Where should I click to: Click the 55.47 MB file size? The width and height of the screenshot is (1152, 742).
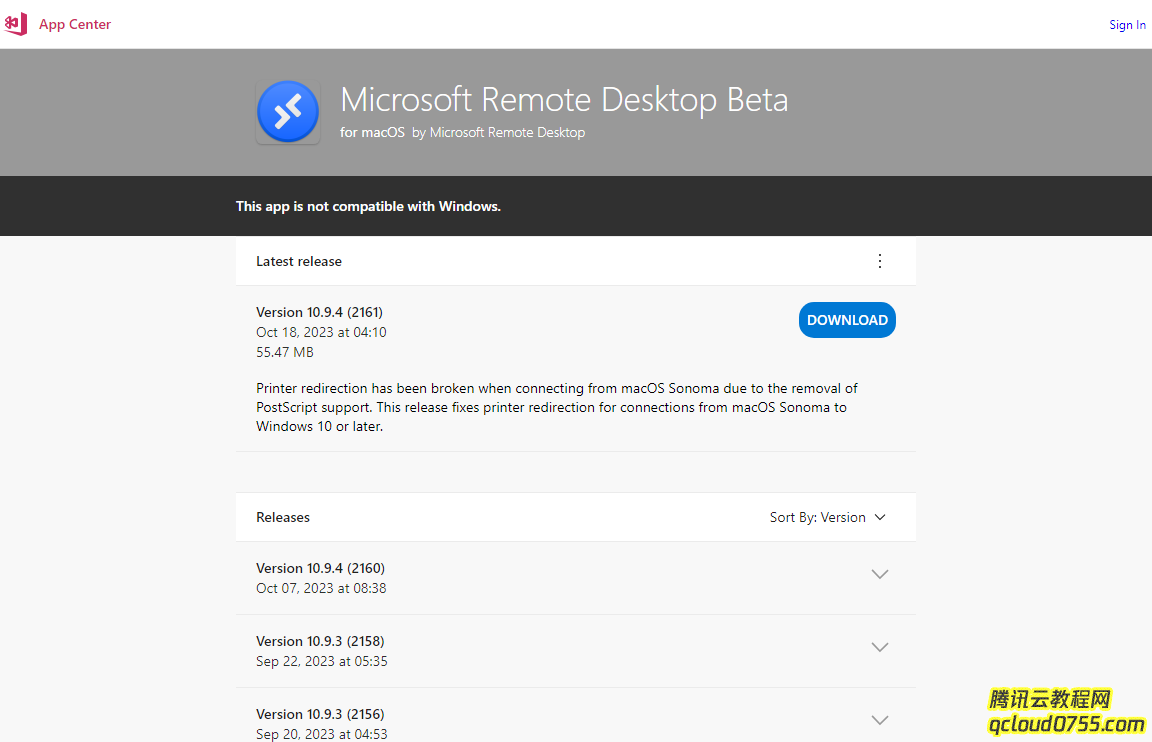pos(284,352)
